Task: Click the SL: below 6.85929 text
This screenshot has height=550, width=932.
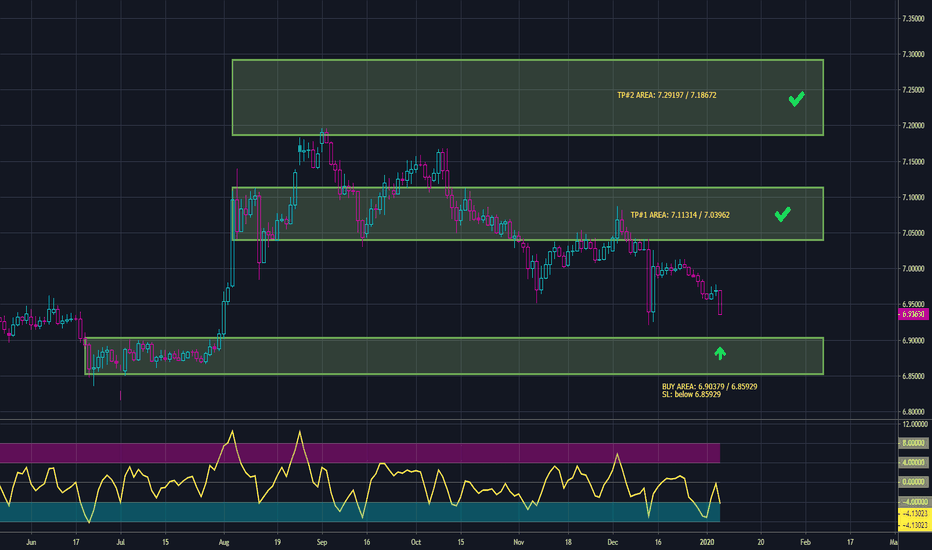Action: (691, 394)
